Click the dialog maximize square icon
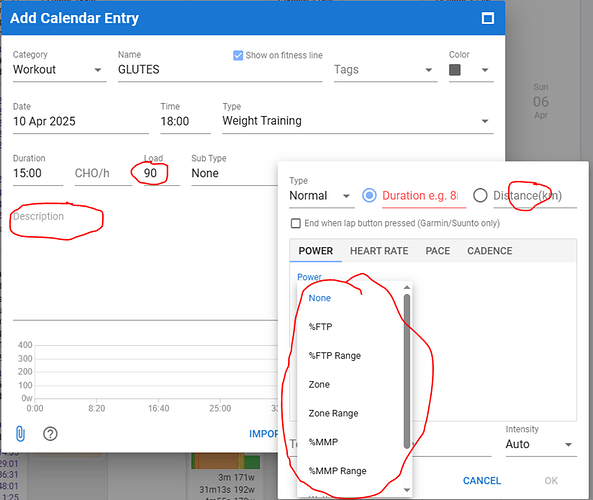This screenshot has height=500, width=593. pos(487,18)
